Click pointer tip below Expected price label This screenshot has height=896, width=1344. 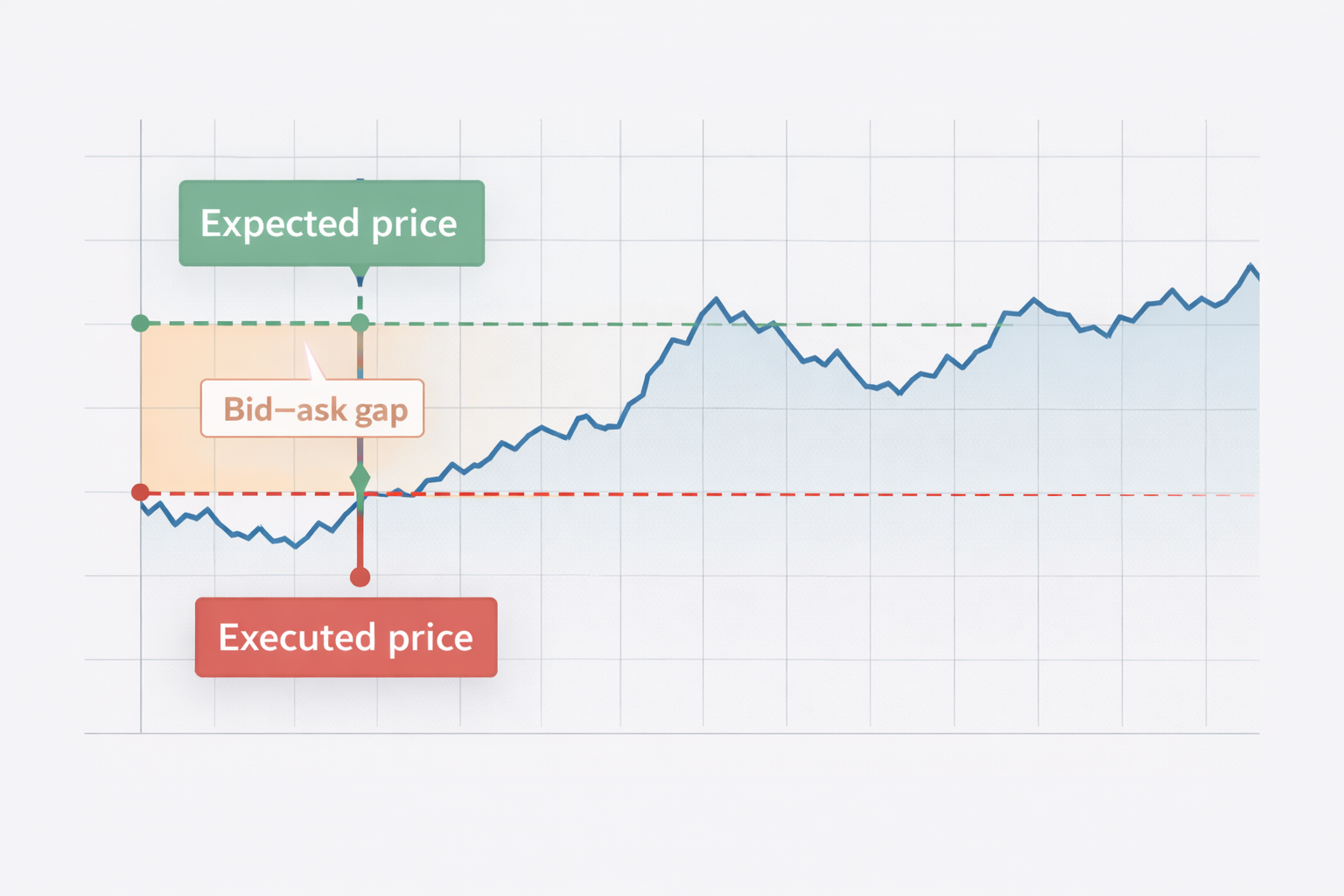pos(360,280)
